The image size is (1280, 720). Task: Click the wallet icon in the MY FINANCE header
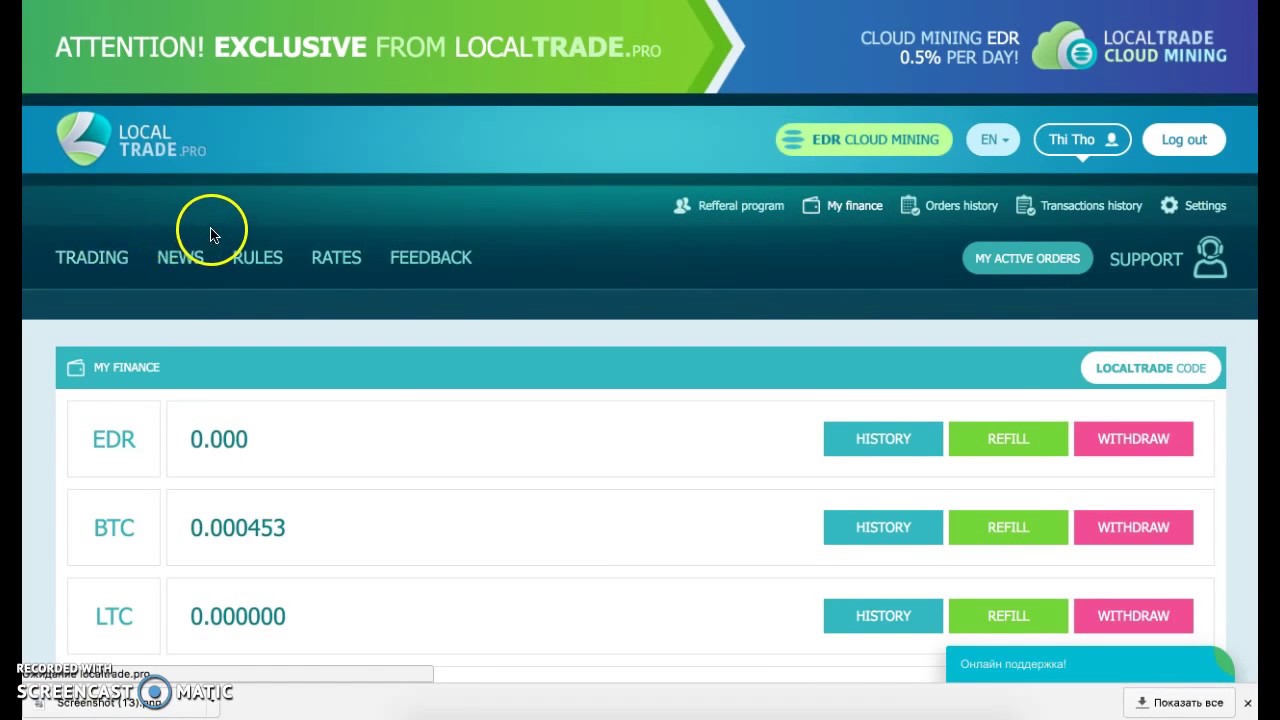(75, 368)
